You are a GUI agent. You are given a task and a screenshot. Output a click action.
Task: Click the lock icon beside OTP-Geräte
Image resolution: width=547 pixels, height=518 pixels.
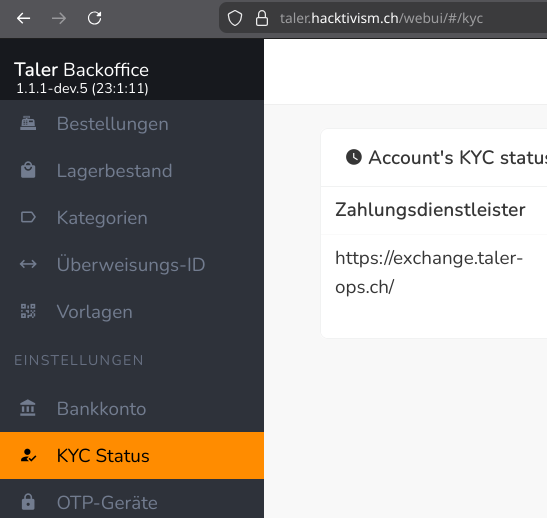(x=28, y=502)
